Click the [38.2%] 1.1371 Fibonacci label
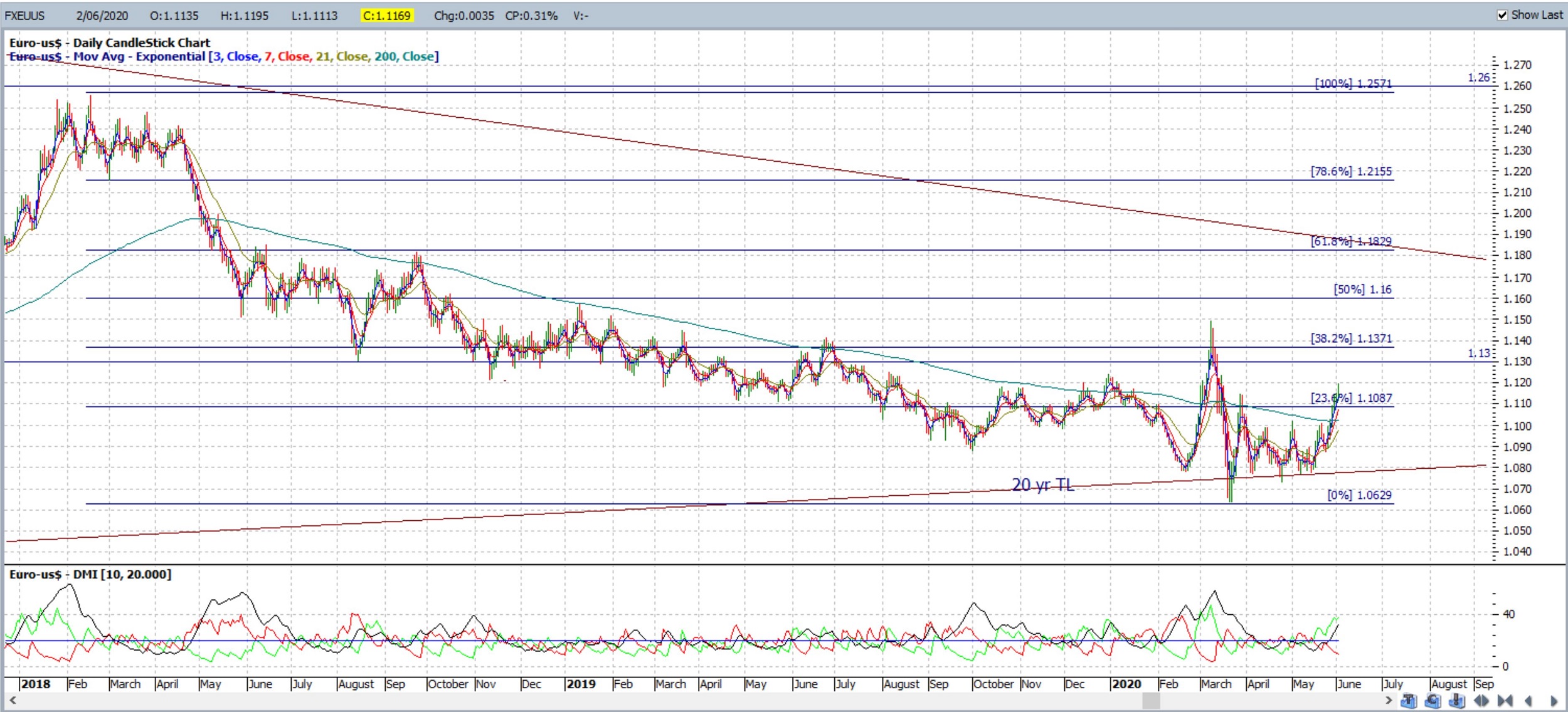This screenshot has height=712, width=1568. click(1351, 338)
